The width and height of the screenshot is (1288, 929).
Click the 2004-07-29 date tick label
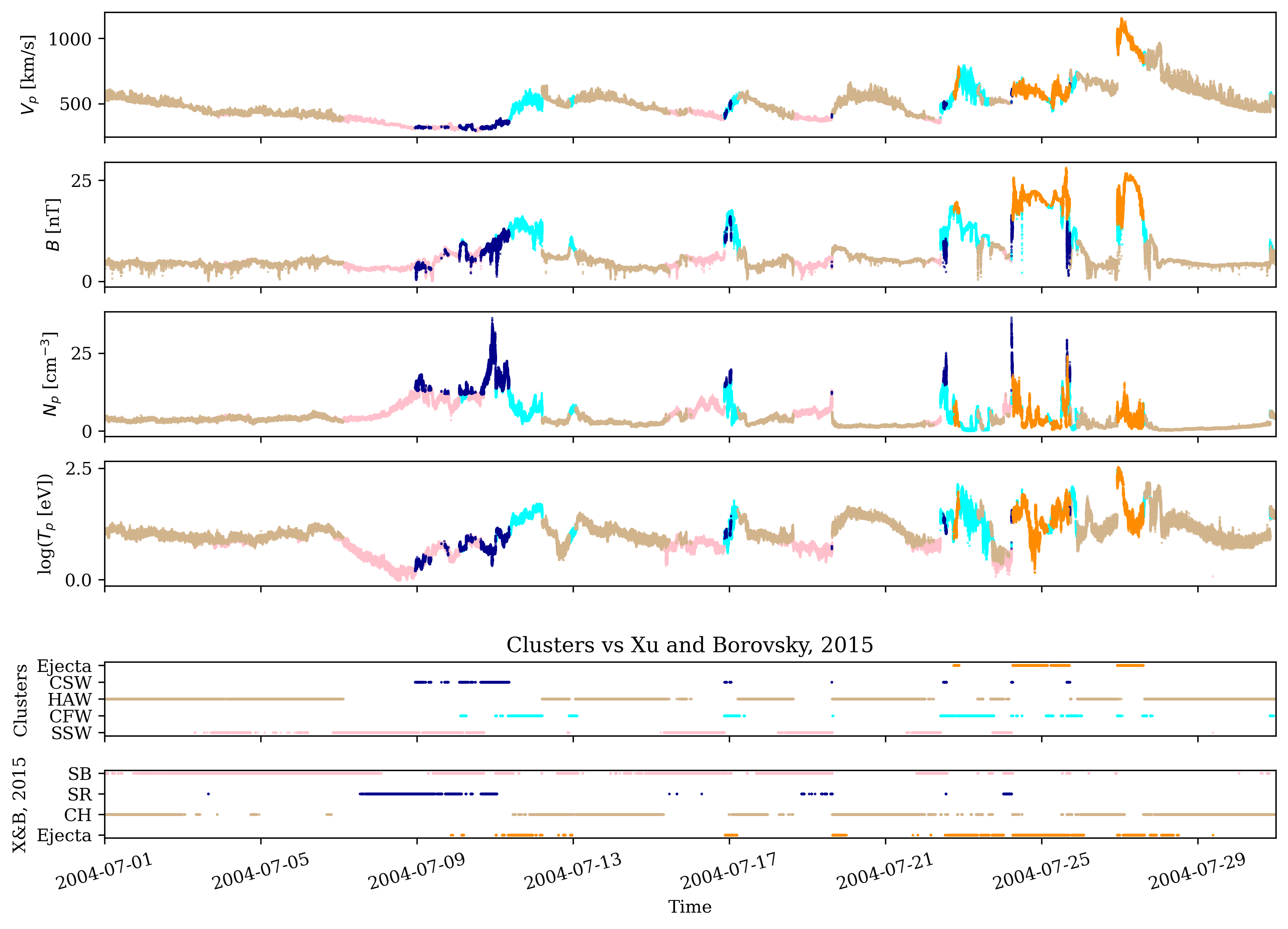coord(1197,871)
